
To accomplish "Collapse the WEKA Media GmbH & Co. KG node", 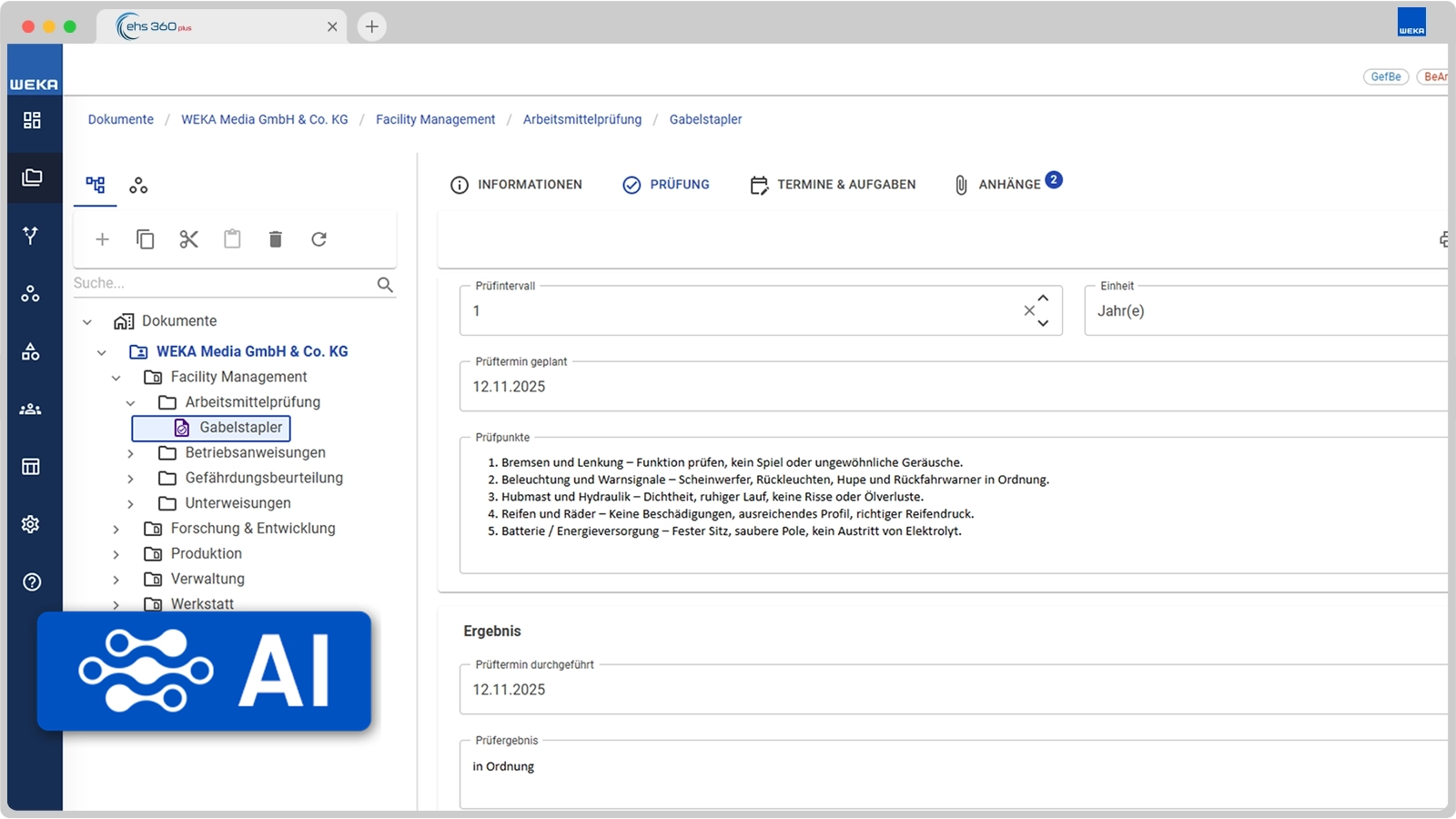I will (102, 352).
